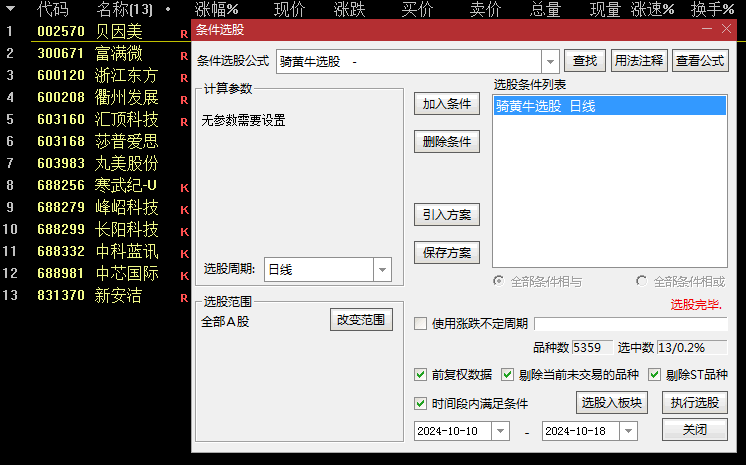
Task: Click 改变范围 button
Action: pos(361,320)
